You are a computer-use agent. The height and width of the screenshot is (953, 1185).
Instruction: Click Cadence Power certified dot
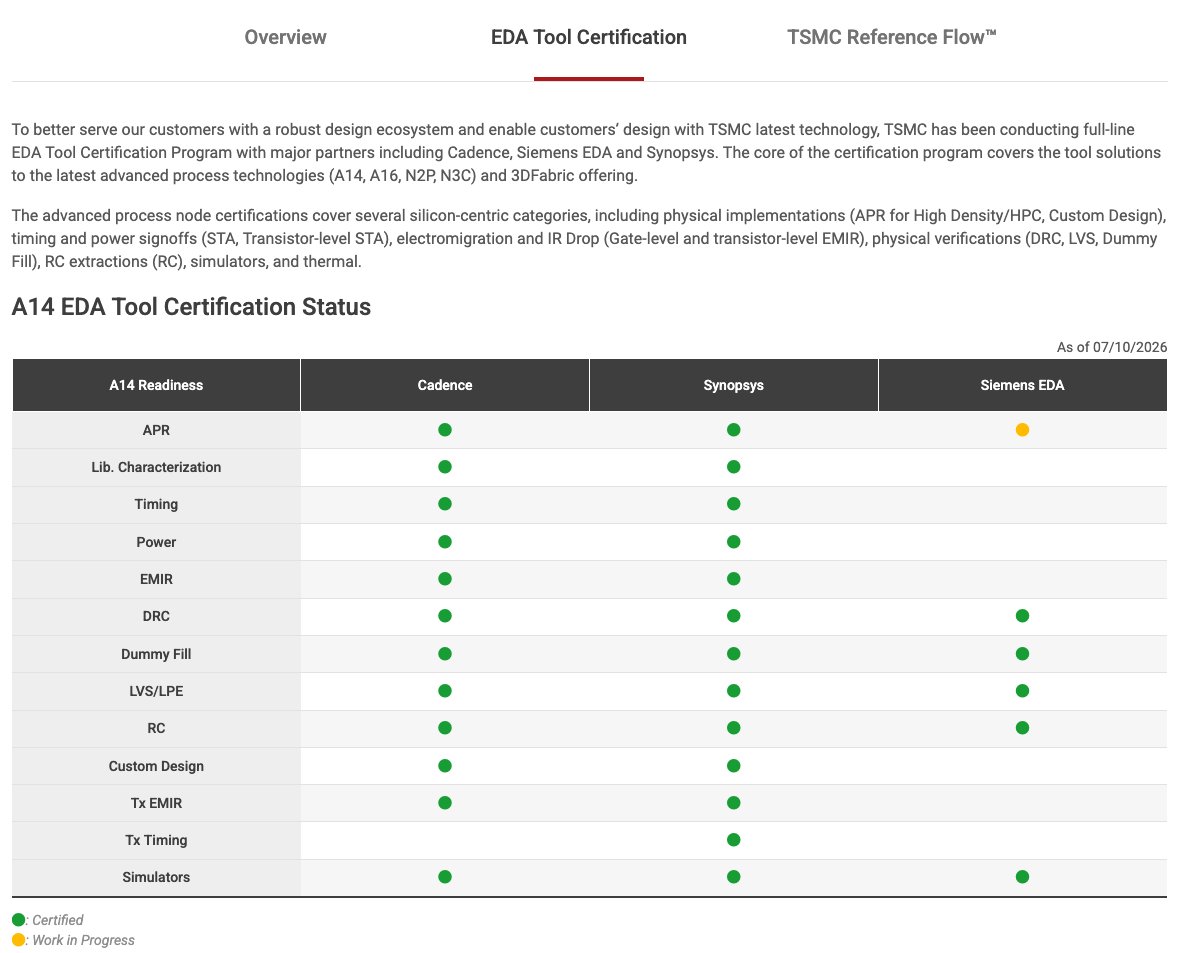(x=445, y=542)
